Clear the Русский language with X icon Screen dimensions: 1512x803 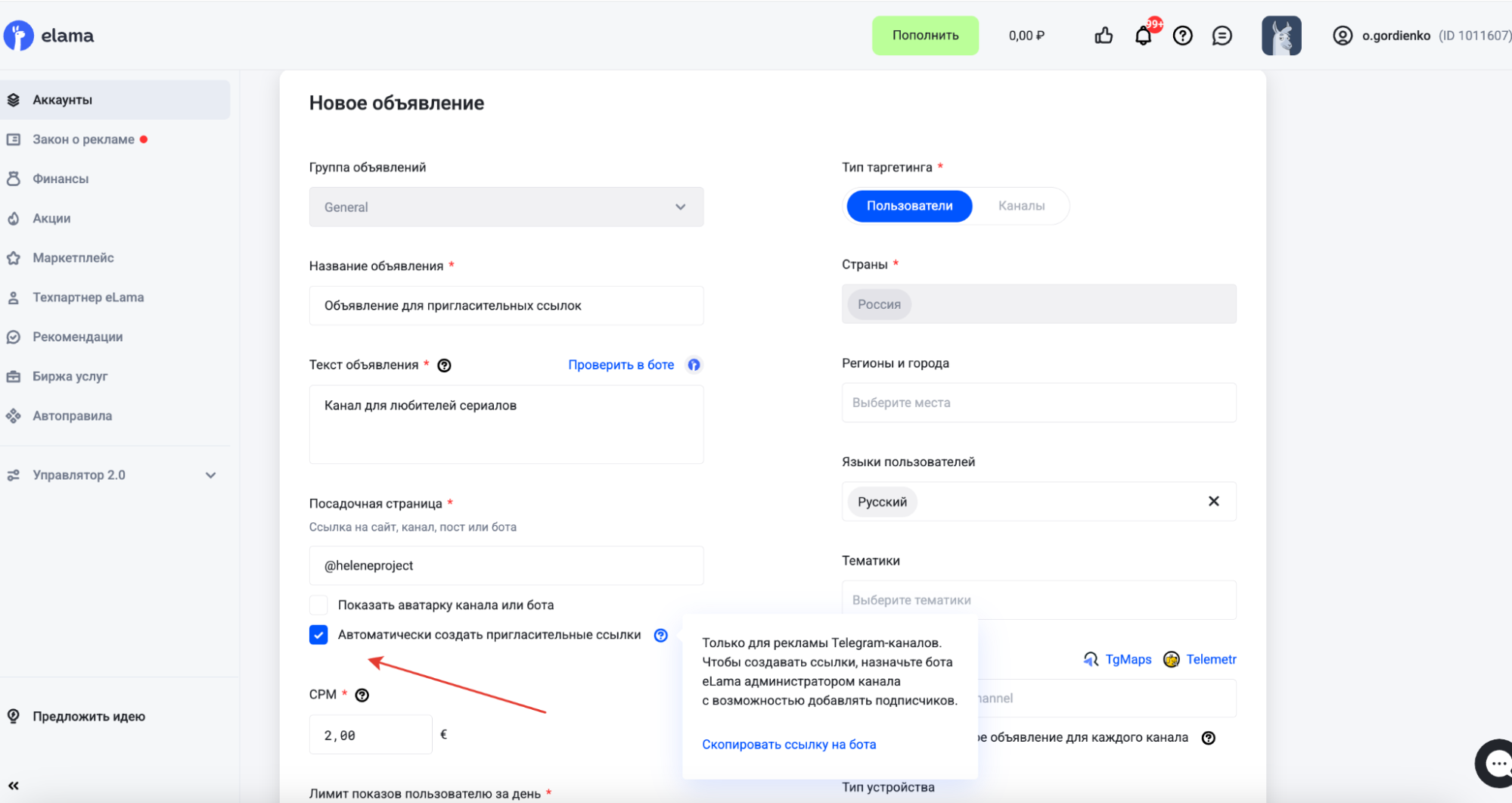click(1213, 501)
